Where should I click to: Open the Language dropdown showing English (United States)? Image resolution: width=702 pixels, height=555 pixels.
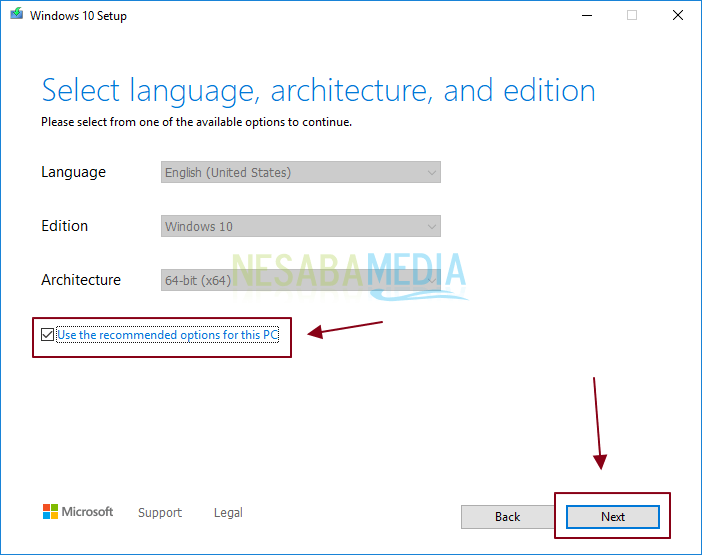(300, 172)
